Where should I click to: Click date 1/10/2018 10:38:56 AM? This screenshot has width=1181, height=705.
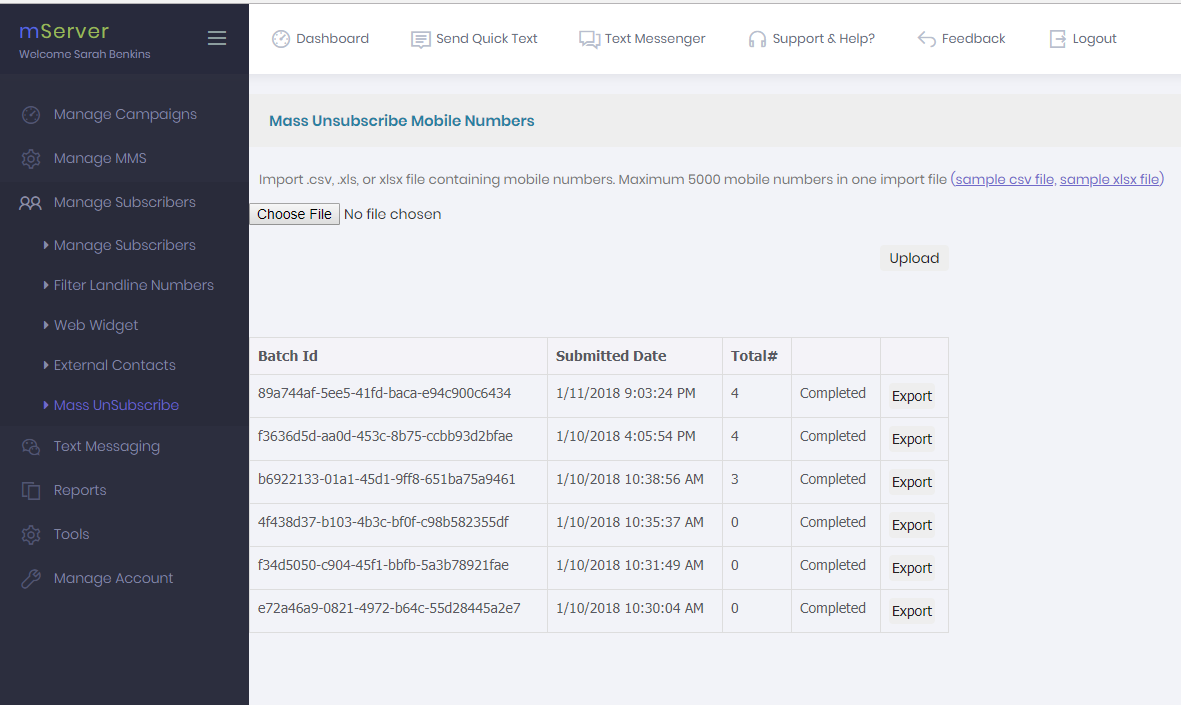(630, 479)
